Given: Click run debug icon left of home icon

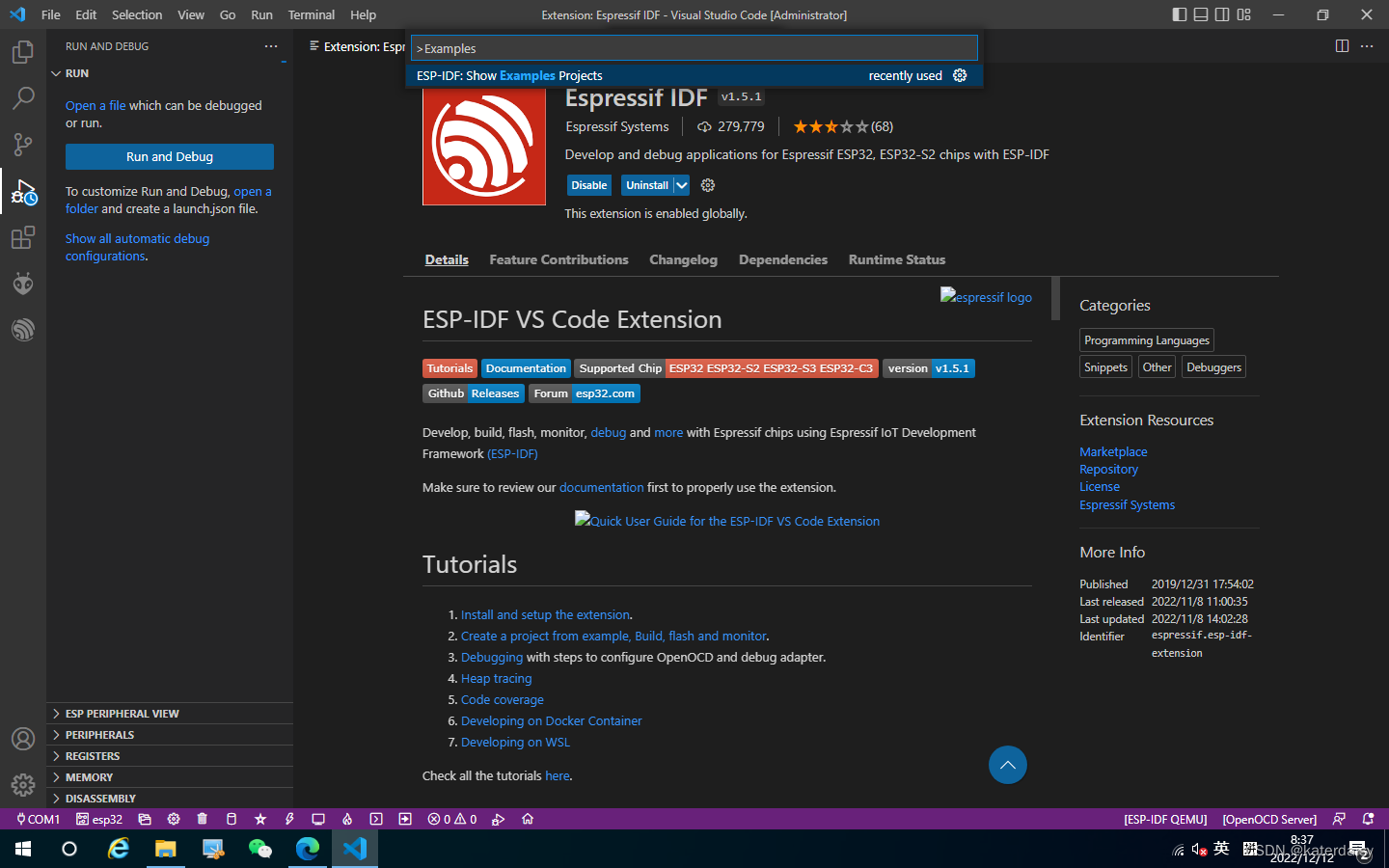Looking at the screenshot, I should coord(498,819).
